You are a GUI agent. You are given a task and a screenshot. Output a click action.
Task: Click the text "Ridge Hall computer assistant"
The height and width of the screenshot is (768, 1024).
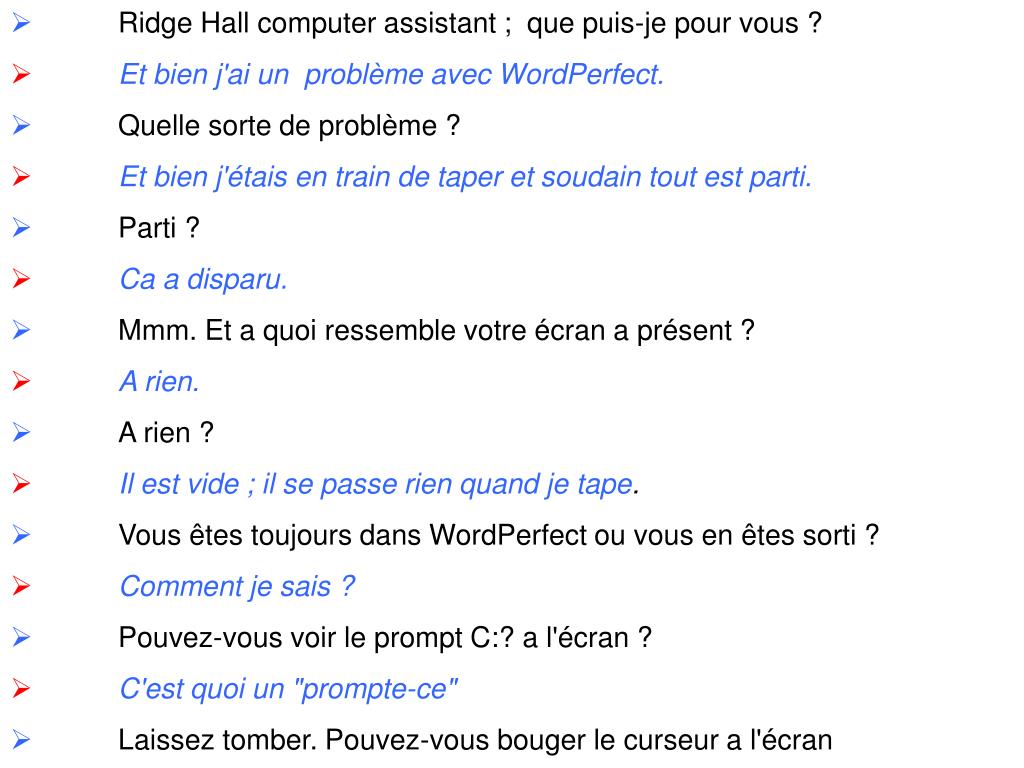click(308, 23)
